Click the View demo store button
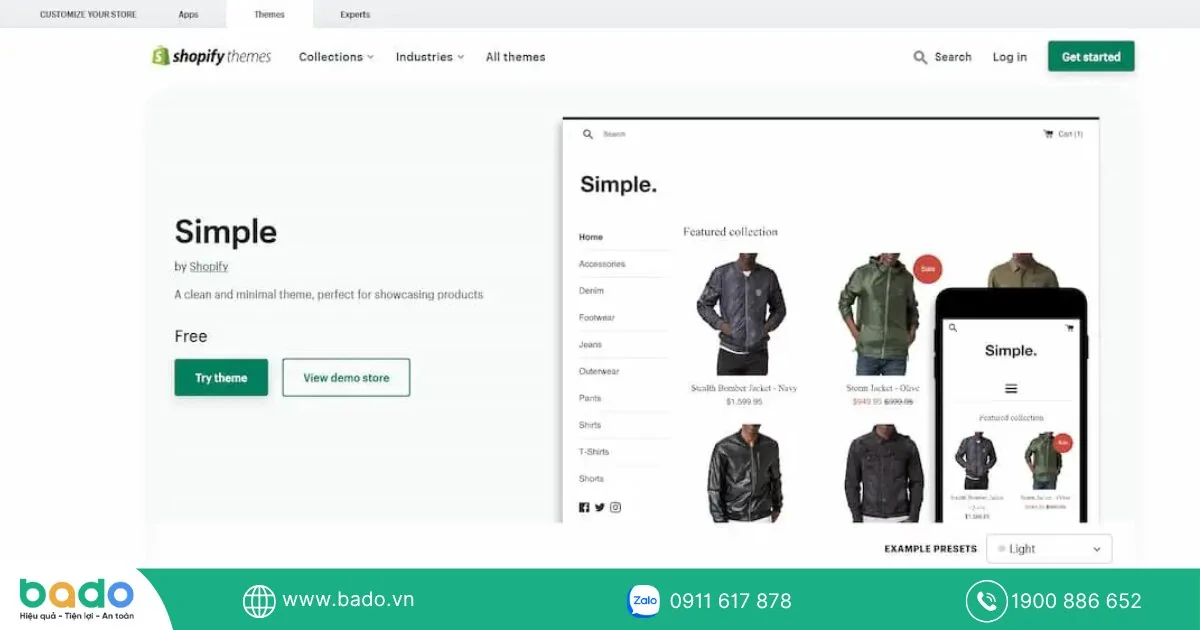Screen dimensions: 1200x630 click(346, 378)
